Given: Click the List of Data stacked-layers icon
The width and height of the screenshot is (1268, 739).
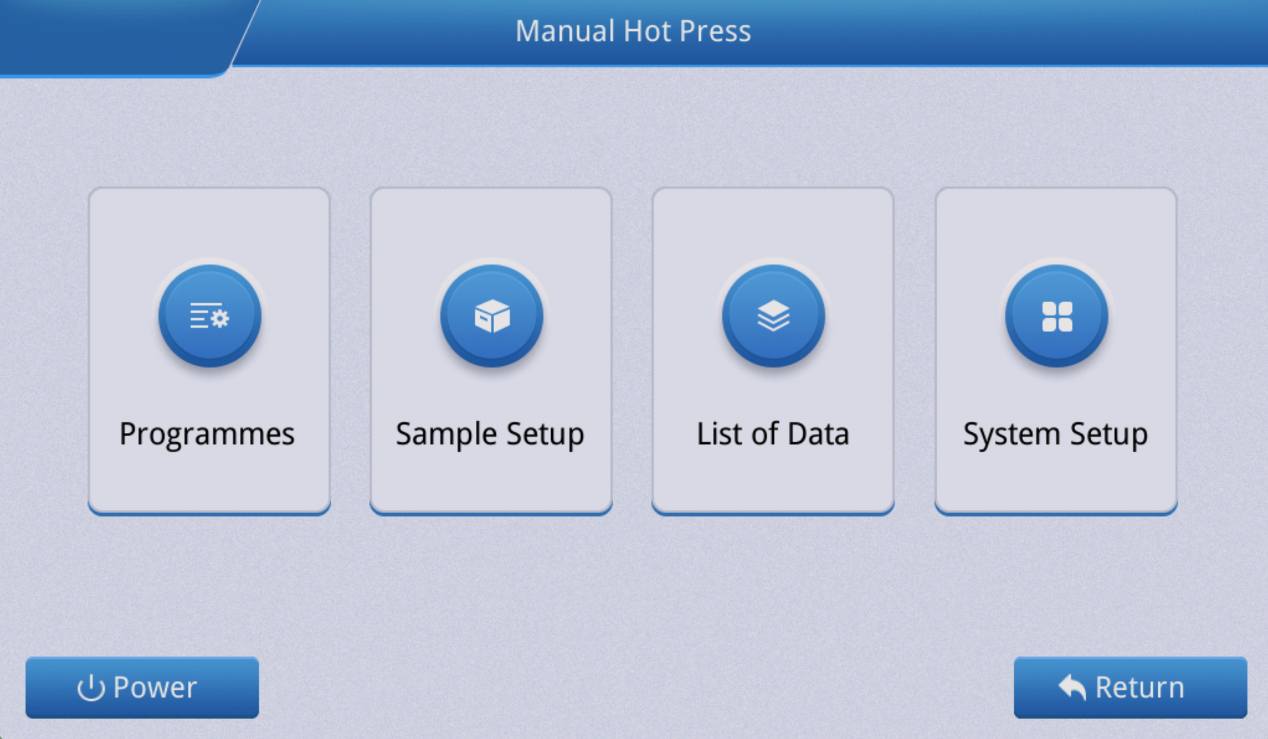Looking at the screenshot, I should (773, 317).
